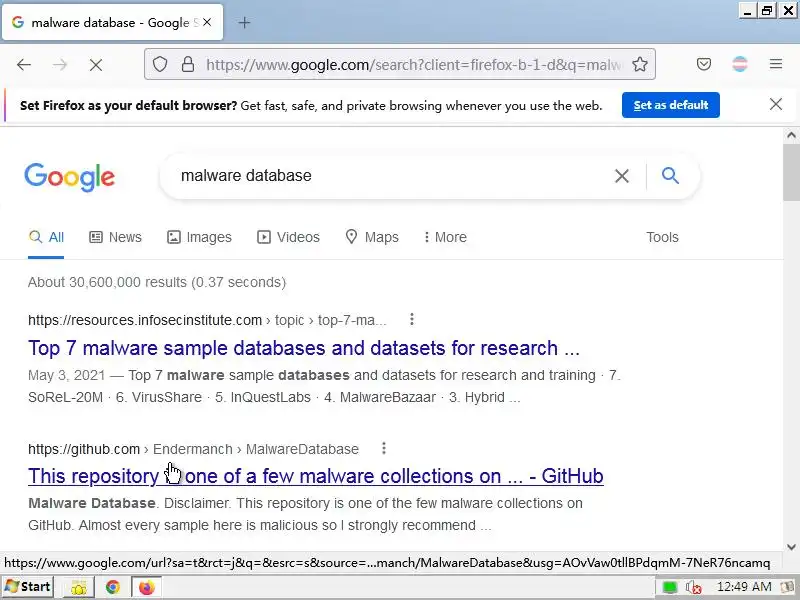Viewport: 800px width, 600px height.
Task: Open options for the GitHub result
Action: pos(384,448)
